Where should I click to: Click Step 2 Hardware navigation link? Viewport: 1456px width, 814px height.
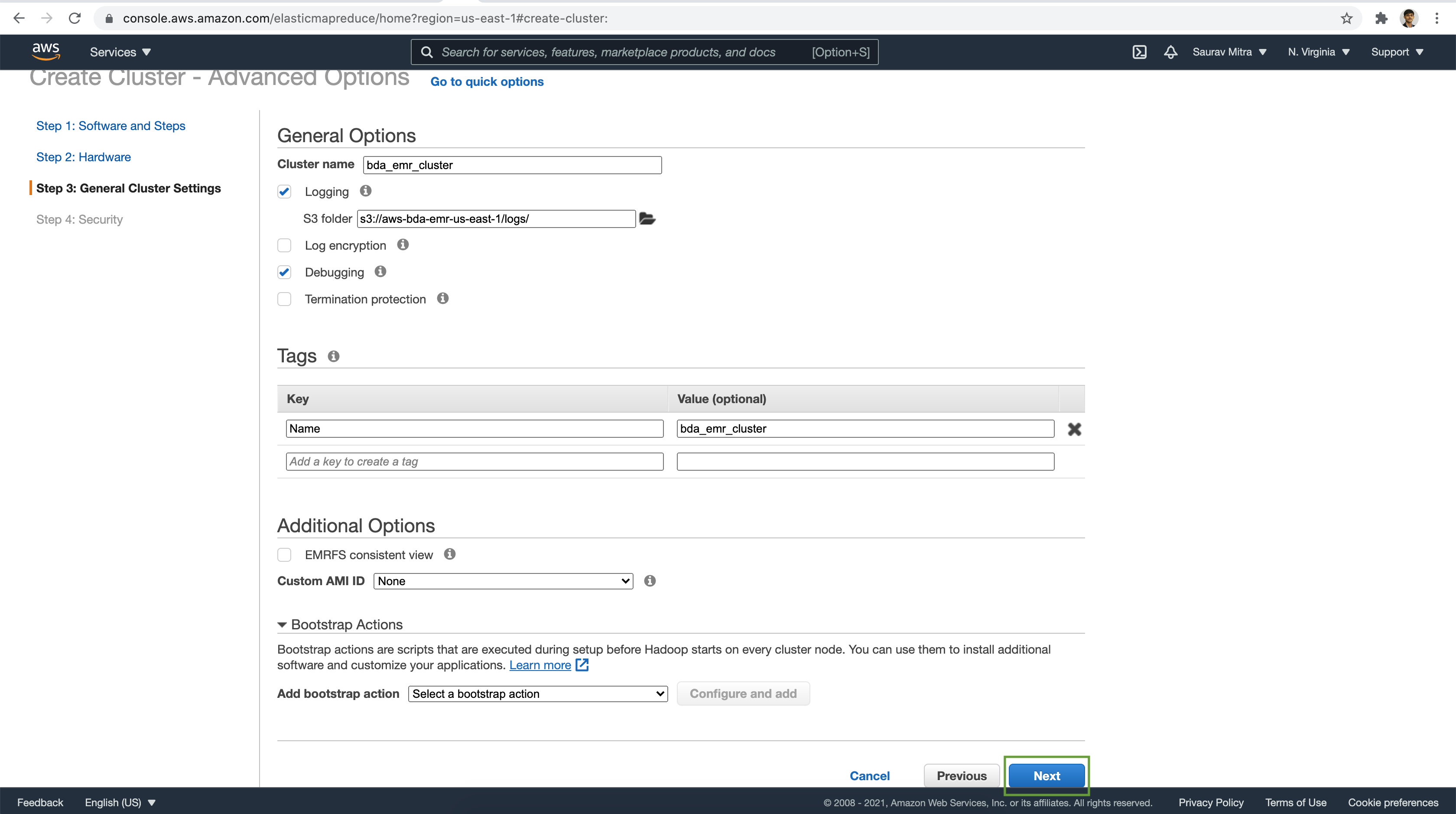[84, 156]
